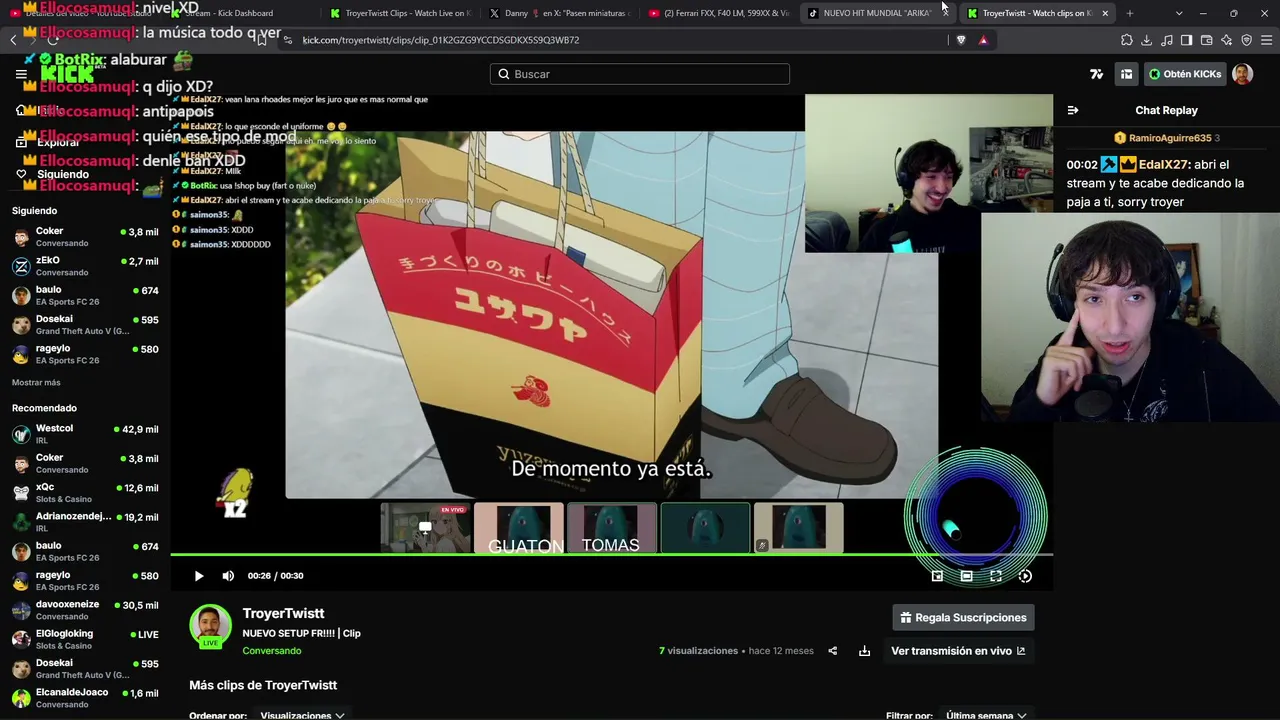Open the Filtrar por Última semana dropdown
The height and width of the screenshot is (720, 1280).
coord(986,715)
